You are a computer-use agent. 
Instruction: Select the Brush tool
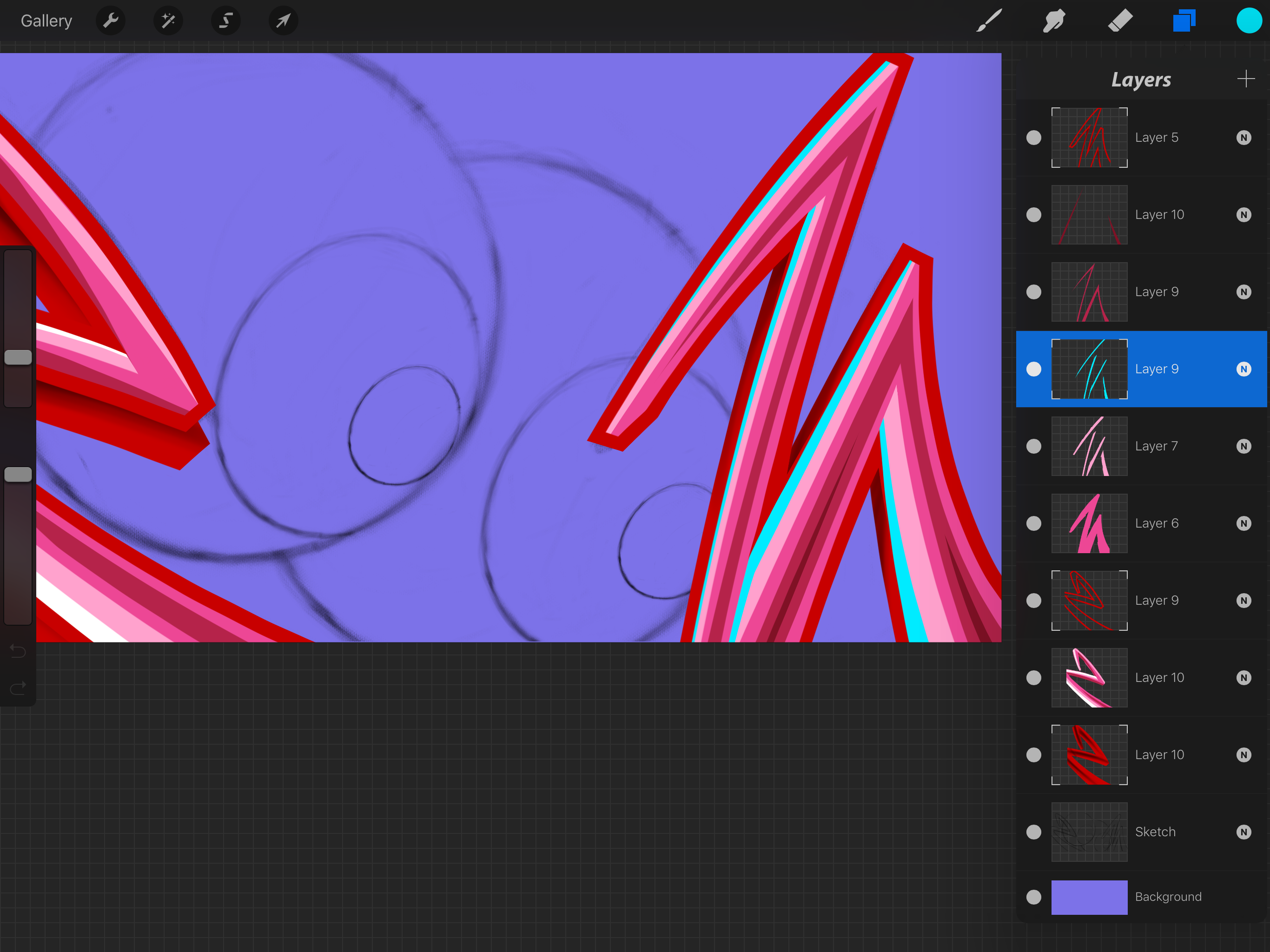point(989,21)
